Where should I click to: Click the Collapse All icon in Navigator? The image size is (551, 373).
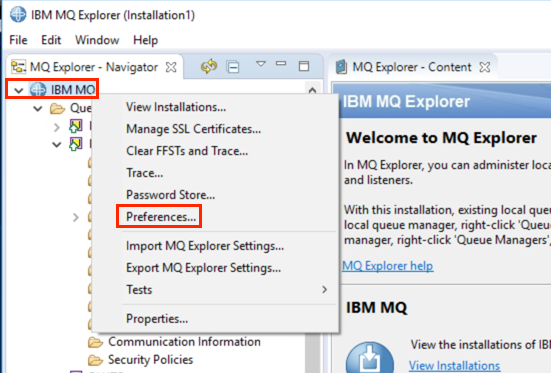click(x=233, y=66)
